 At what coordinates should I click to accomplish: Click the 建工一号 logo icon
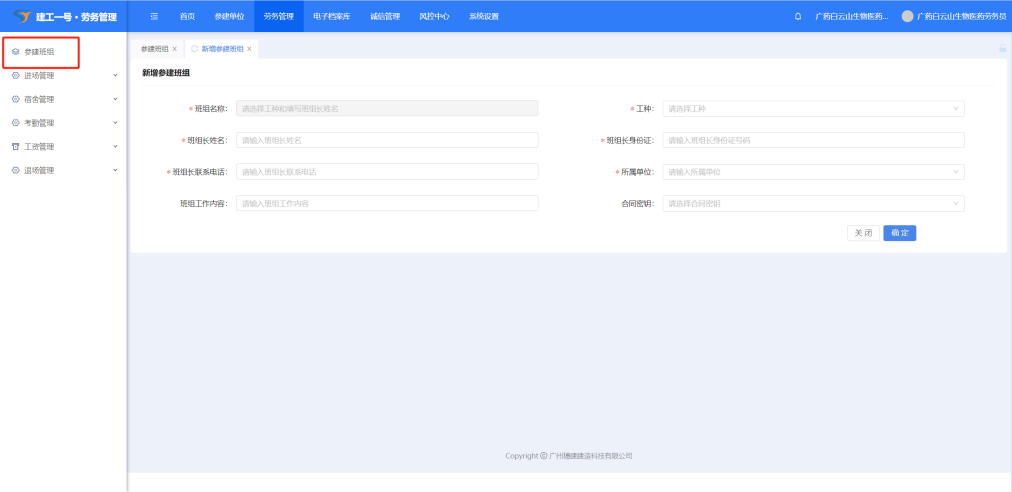(x=22, y=16)
